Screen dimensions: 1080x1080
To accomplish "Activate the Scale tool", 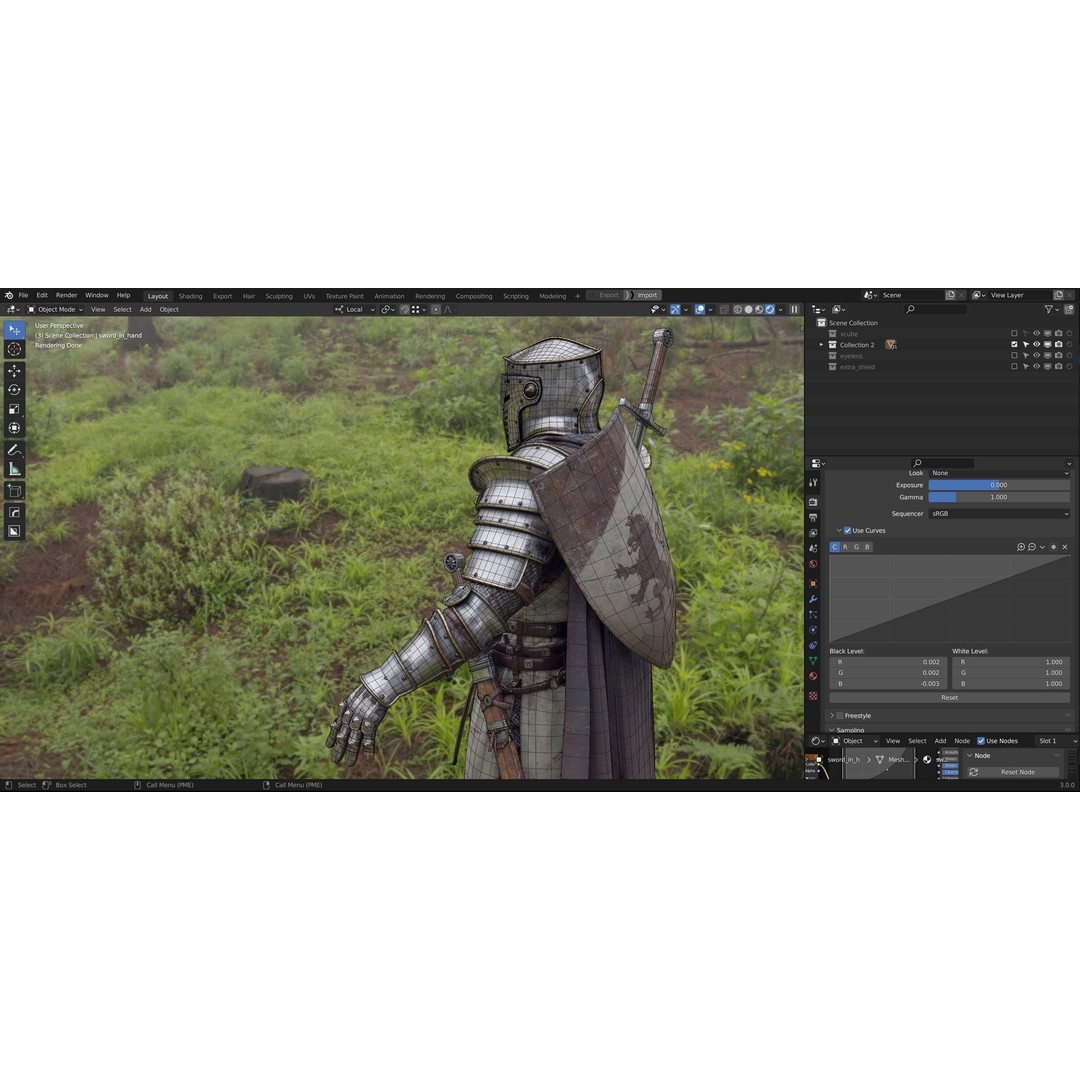I will point(14,409).
